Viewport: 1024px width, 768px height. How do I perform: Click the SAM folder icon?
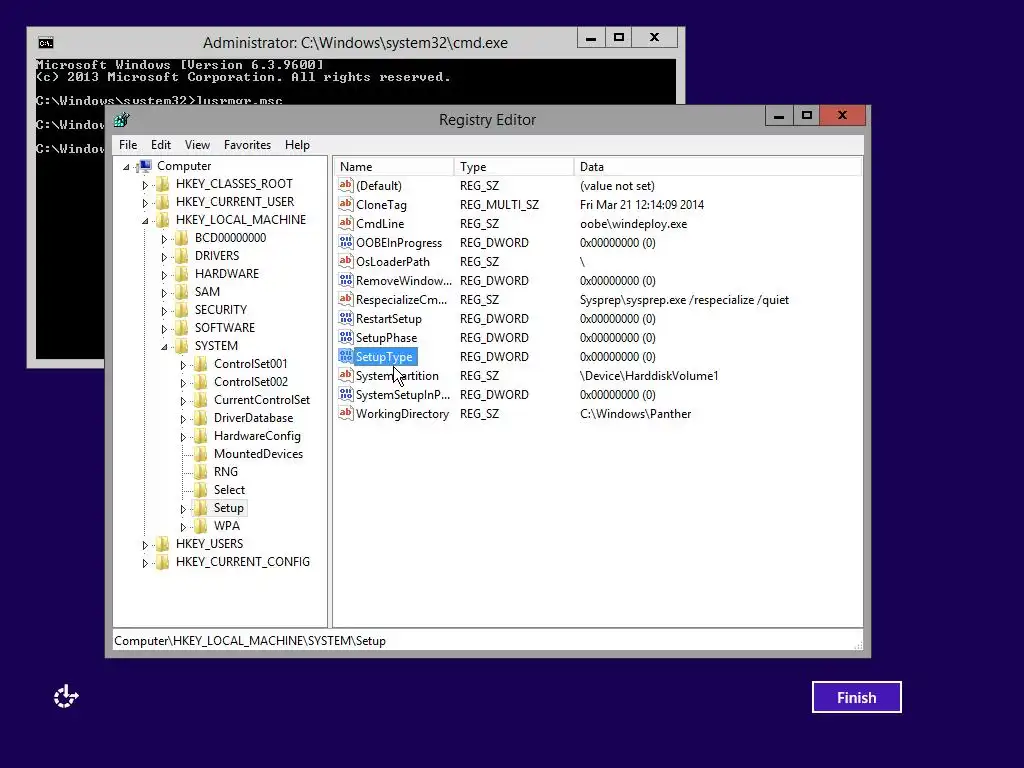pyautogui.click(x=182, y=292)
